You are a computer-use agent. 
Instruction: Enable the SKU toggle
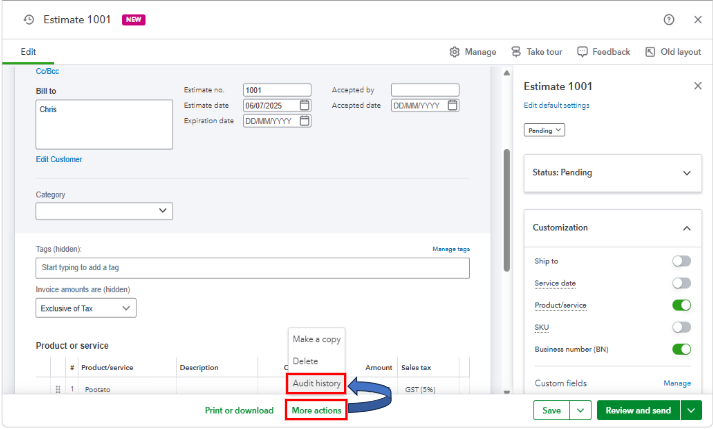[x=681, y=327]
